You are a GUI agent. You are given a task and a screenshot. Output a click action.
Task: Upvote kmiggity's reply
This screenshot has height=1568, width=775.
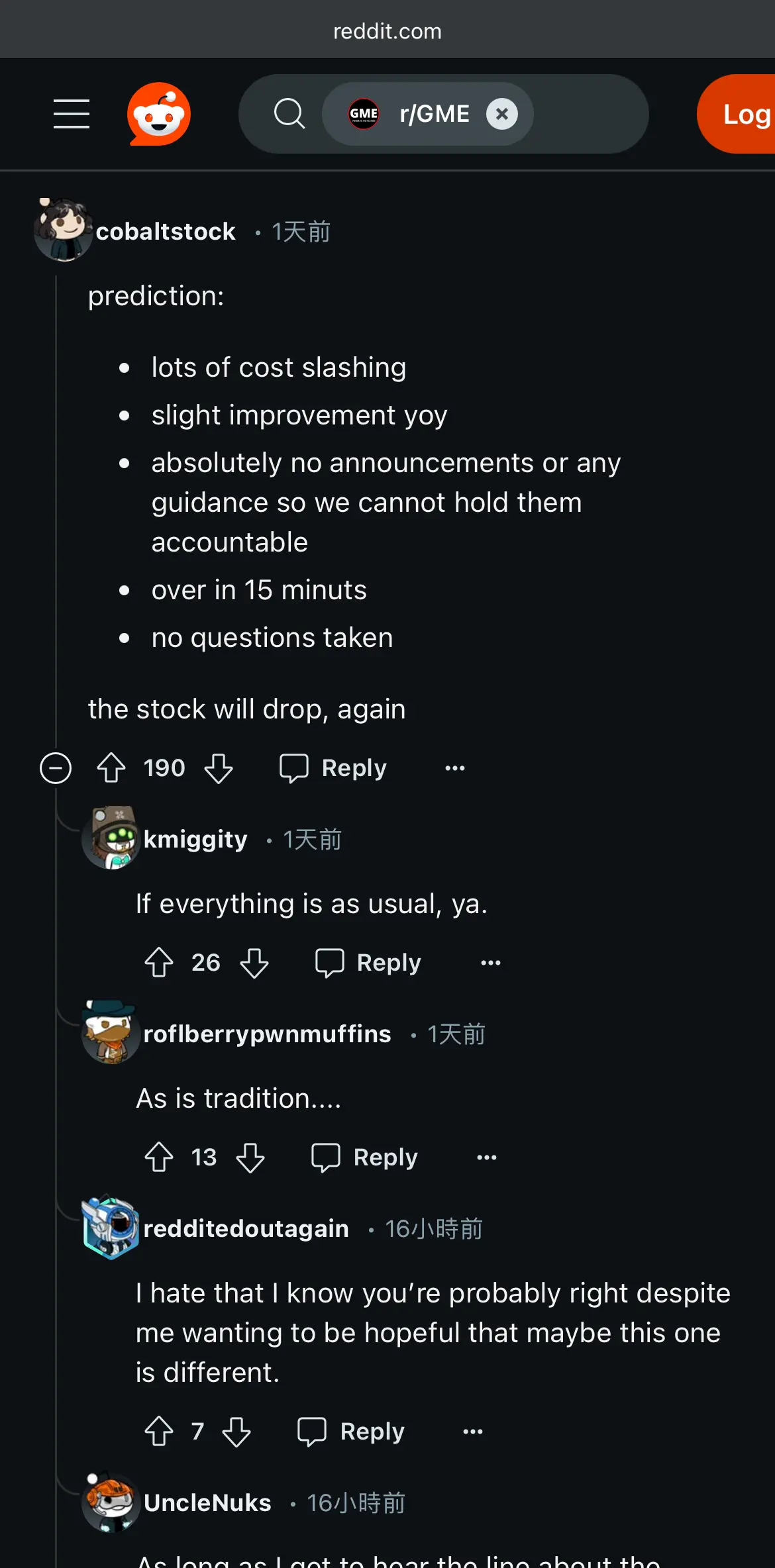click(x=159, y=963)
